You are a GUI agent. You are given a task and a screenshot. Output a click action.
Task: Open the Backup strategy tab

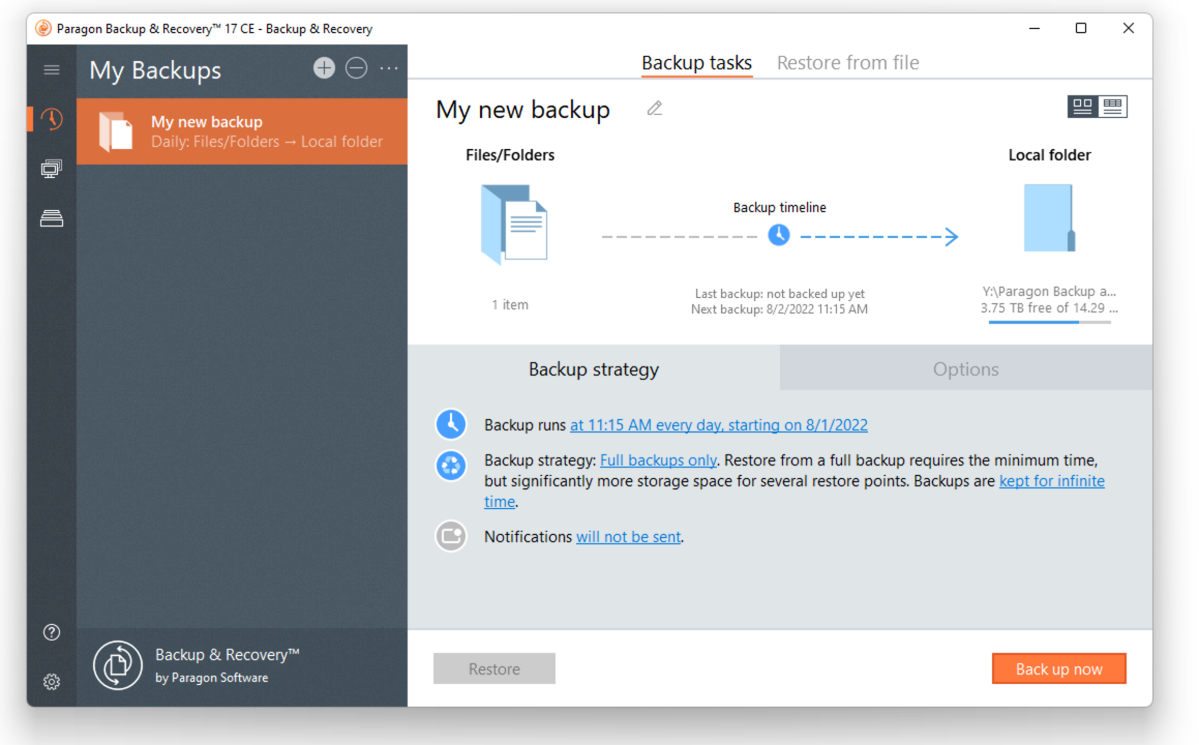click(594, 369)
